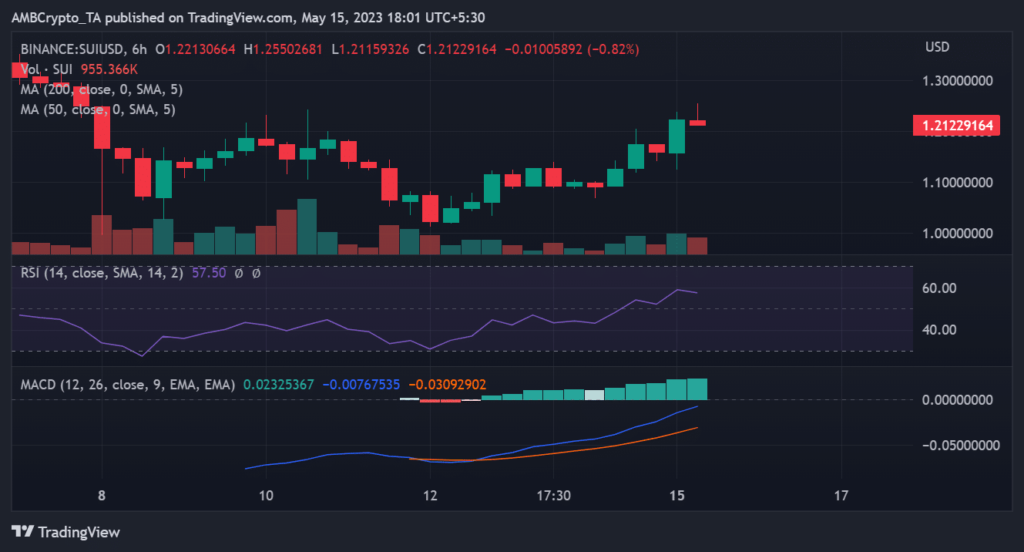Open the MA 50 indicator legend
Viewport: 1024px width, 552px height.
pyautogui.click(x=97, y=109)
